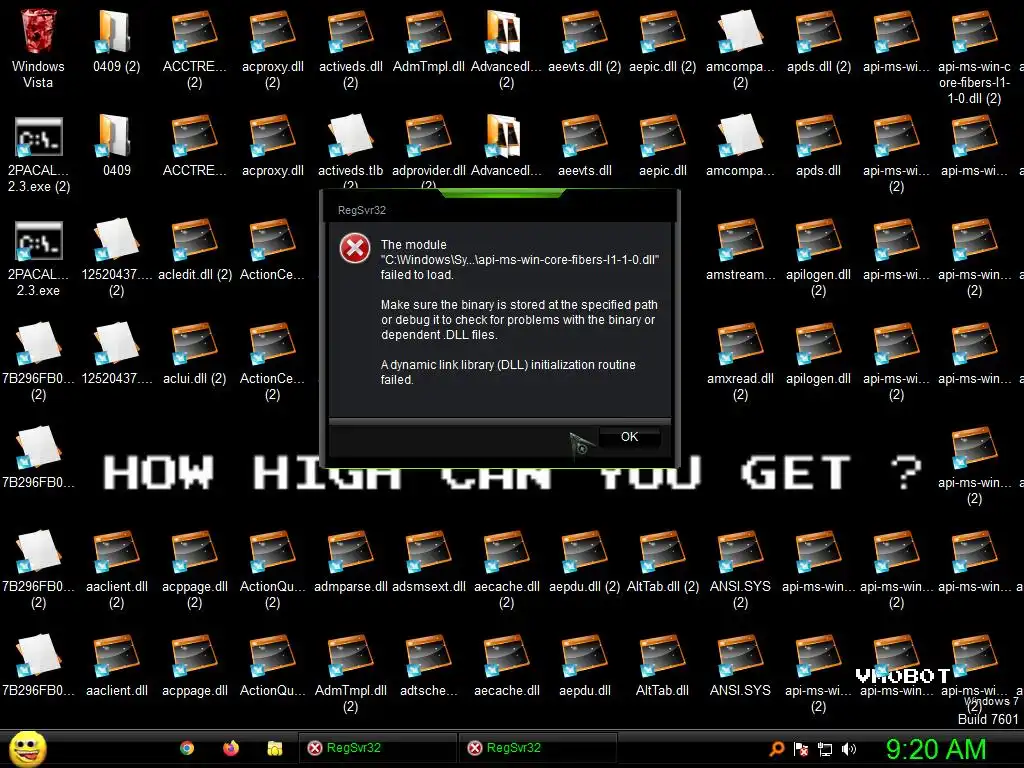Select the ActionQu... (2) desktop icon
This screenshot has width=1024, height=768.
272,569
